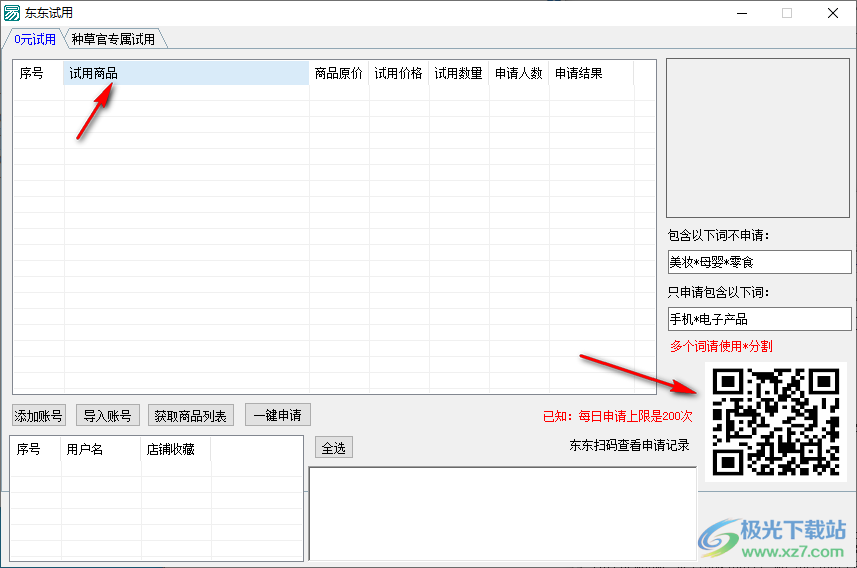Click the 只申请包含以下词 label

tap(718, 292)
